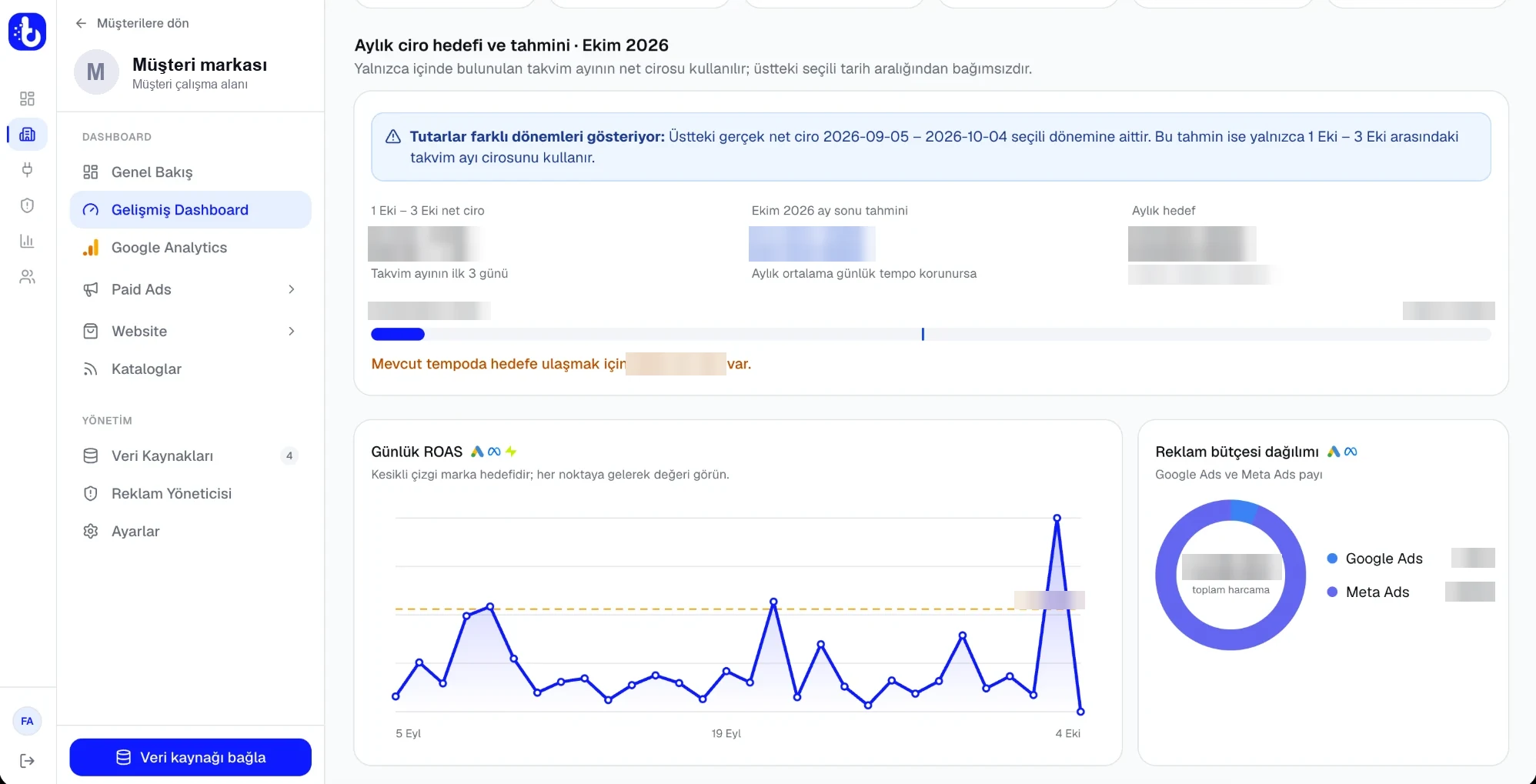
Task: Open the plug integrations icon in the left rail
Action: click(x=27, y=170)
